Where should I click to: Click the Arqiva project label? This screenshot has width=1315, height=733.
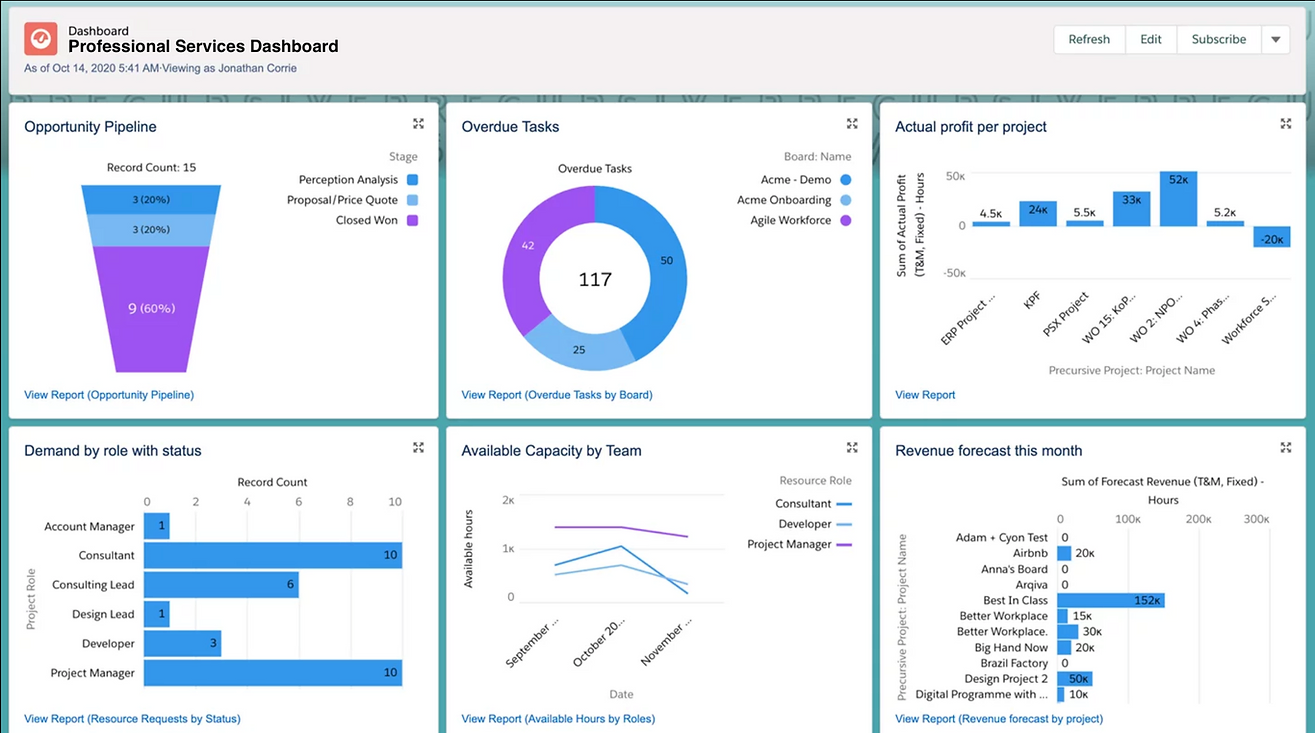coord(1032,584)
